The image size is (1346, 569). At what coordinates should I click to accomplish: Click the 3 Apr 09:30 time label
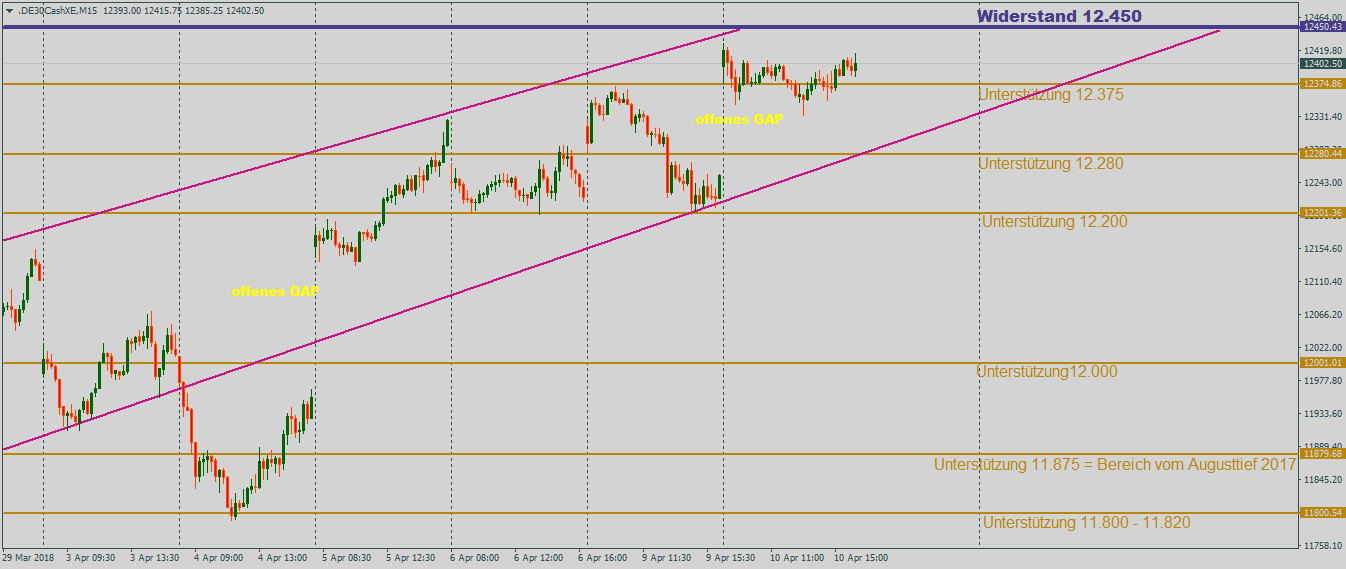point(91,558)
